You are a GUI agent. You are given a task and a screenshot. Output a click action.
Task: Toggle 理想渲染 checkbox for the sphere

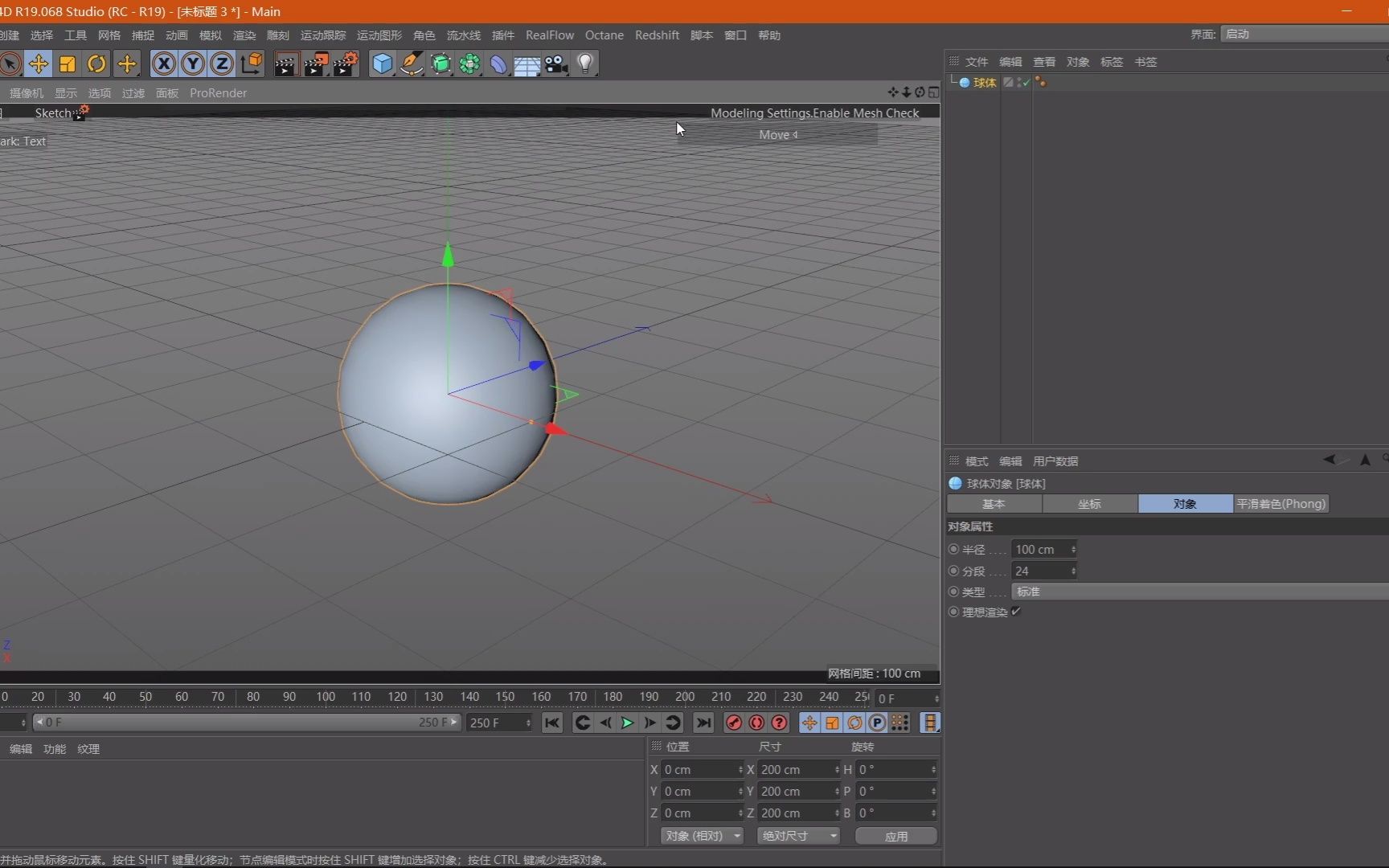pos(1015,612)
